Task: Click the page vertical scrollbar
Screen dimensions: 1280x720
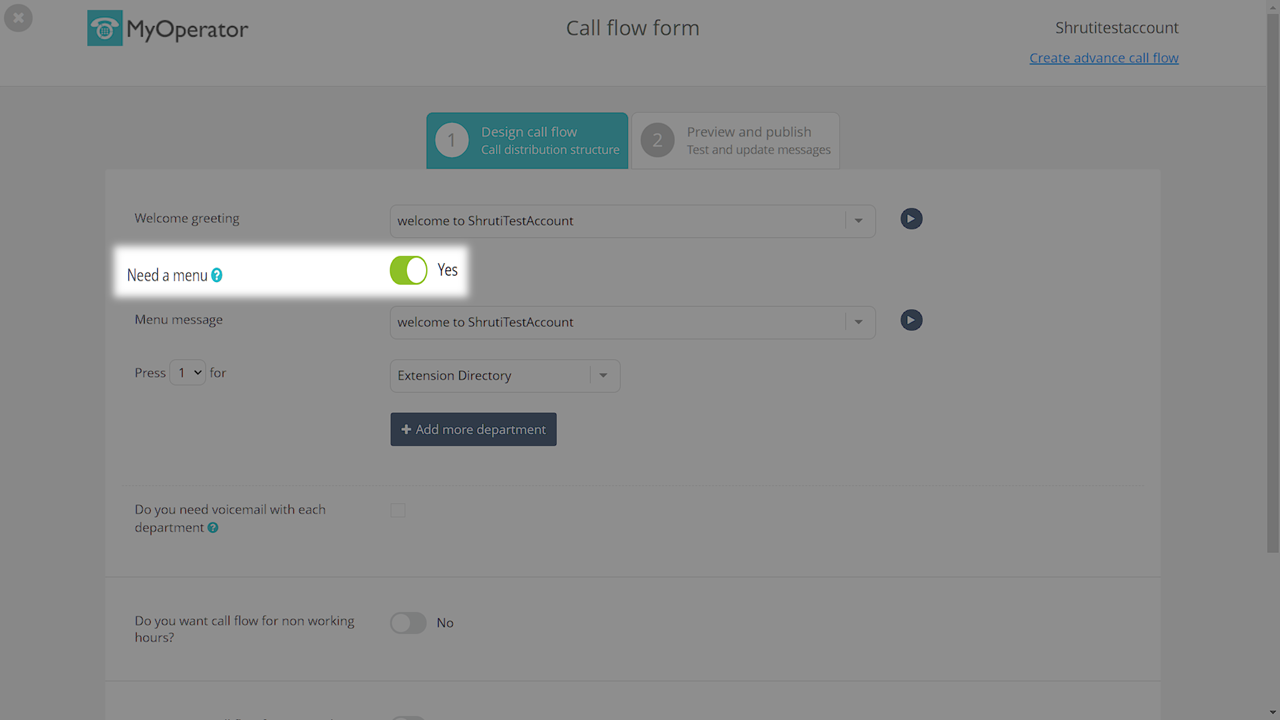Action: coord(1272,300)
